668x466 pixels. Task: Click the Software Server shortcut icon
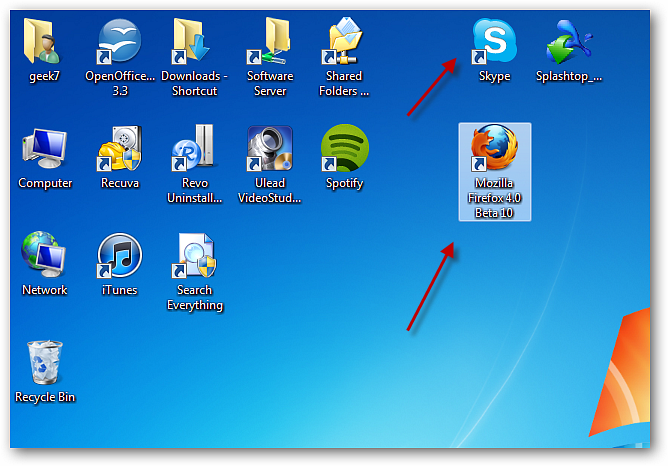(269, 41)
